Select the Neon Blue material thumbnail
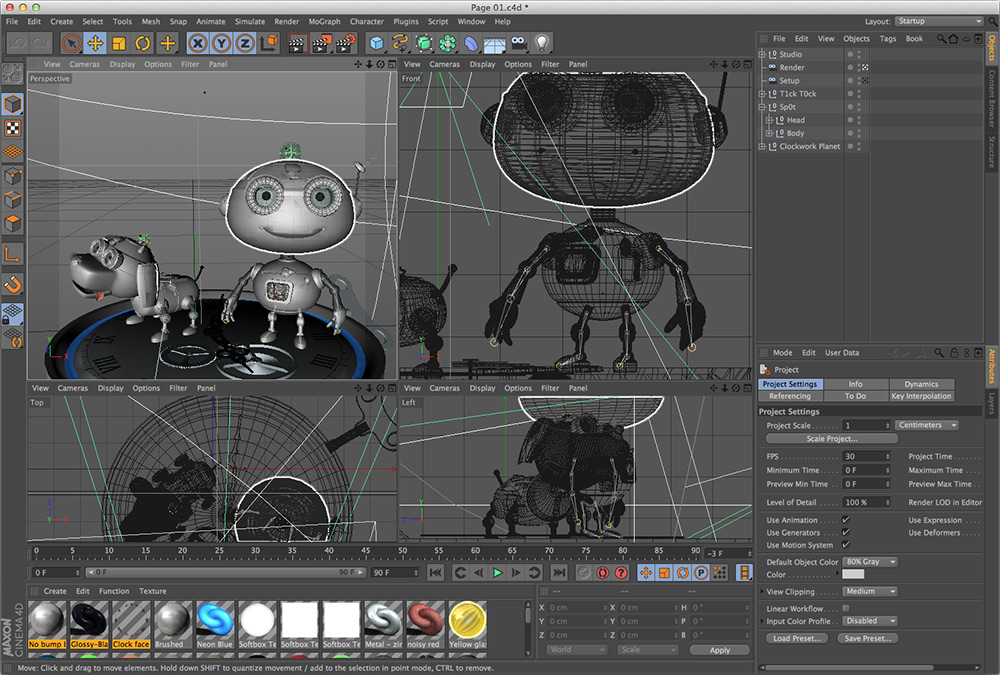Screen dimensions: 1000x675 click(x=215, y=625)
